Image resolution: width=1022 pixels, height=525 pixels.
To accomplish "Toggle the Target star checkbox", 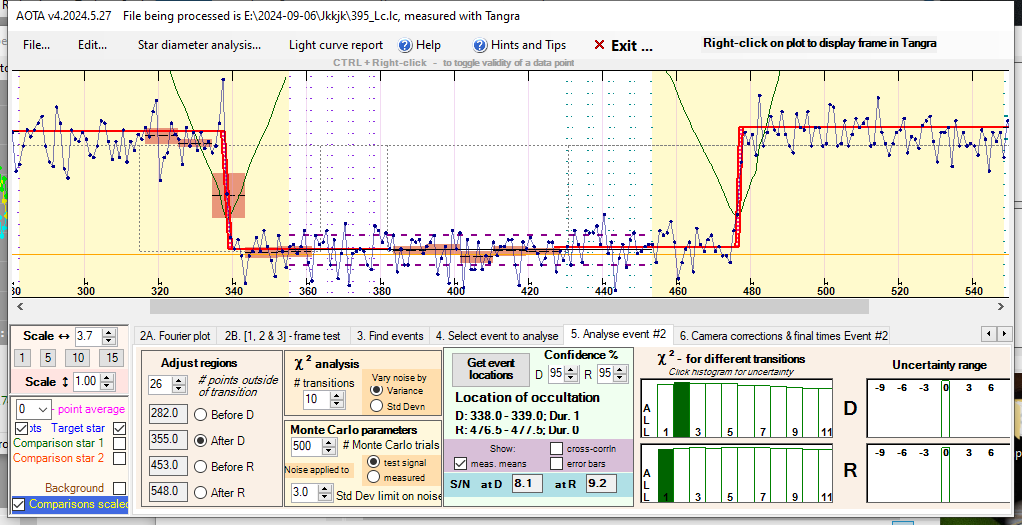I will pyautogui.click(x=119, y=428).
